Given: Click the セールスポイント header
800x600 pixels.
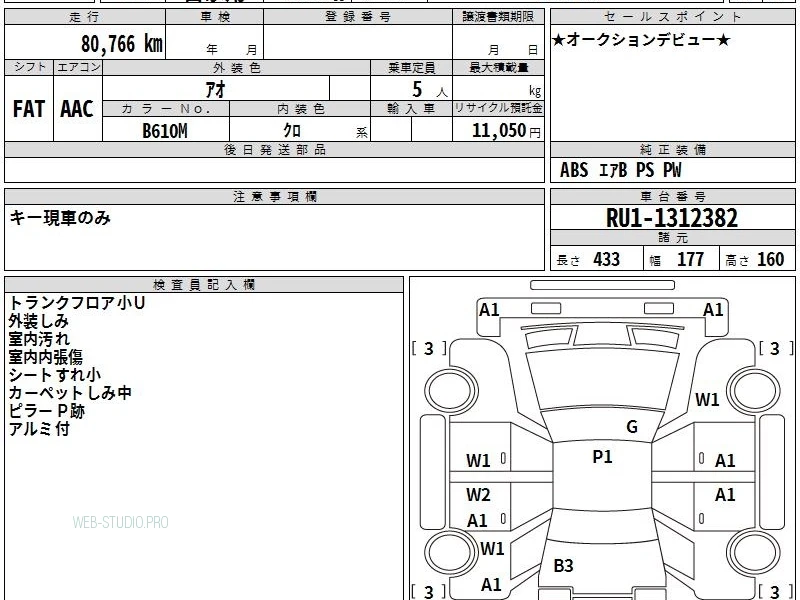Looking at the screenshot, I should tap(672, 17).
